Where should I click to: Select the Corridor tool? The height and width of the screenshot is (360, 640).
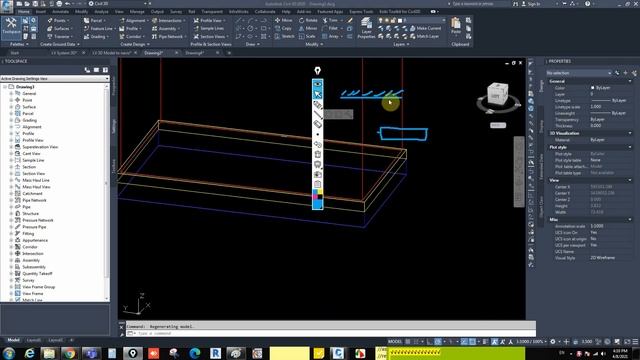133,37
